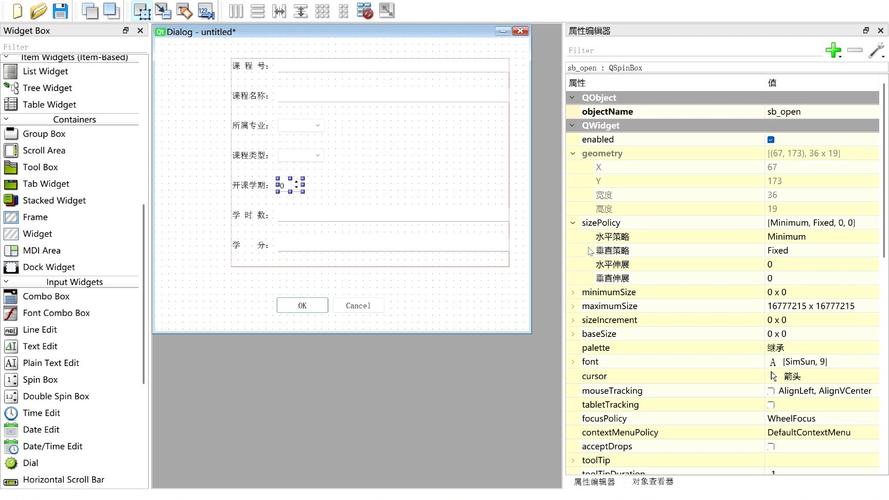This screenshot has height=500, width=889.
Task: Expand the maximumSize property row
Action: (x=573, y=306)
